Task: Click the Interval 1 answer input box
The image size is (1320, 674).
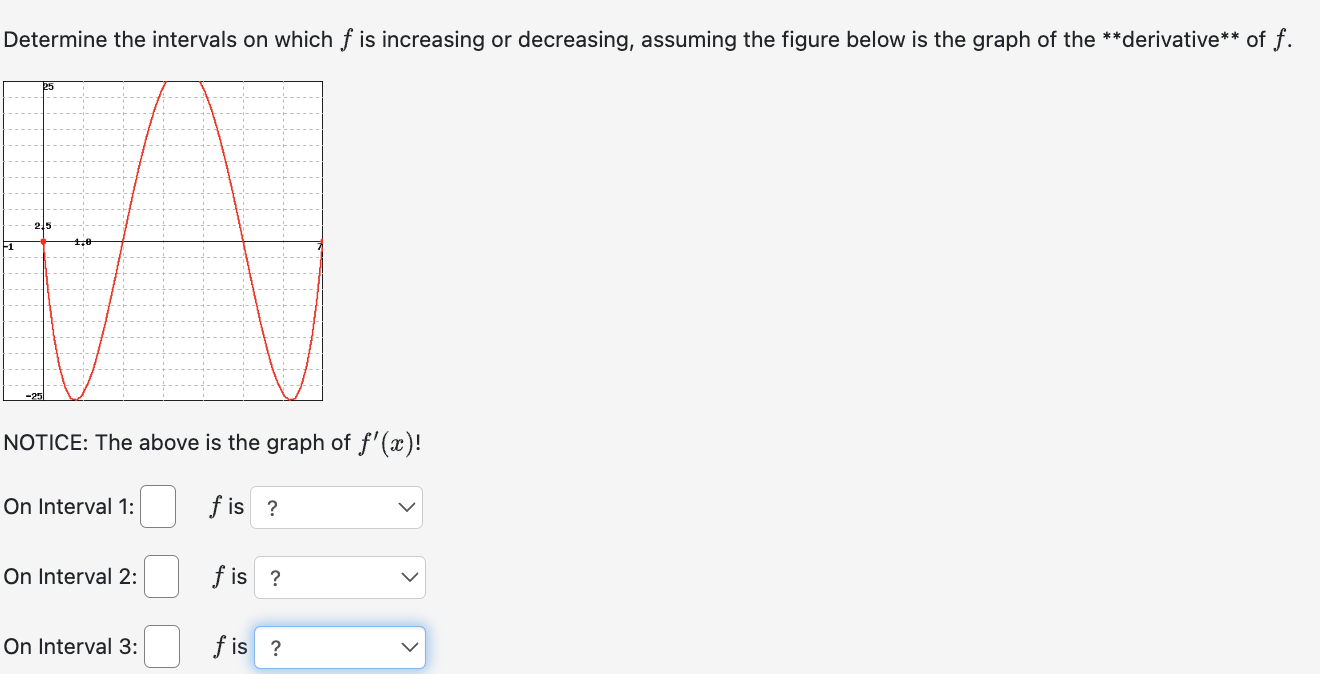Action: (x=160, y=507)
